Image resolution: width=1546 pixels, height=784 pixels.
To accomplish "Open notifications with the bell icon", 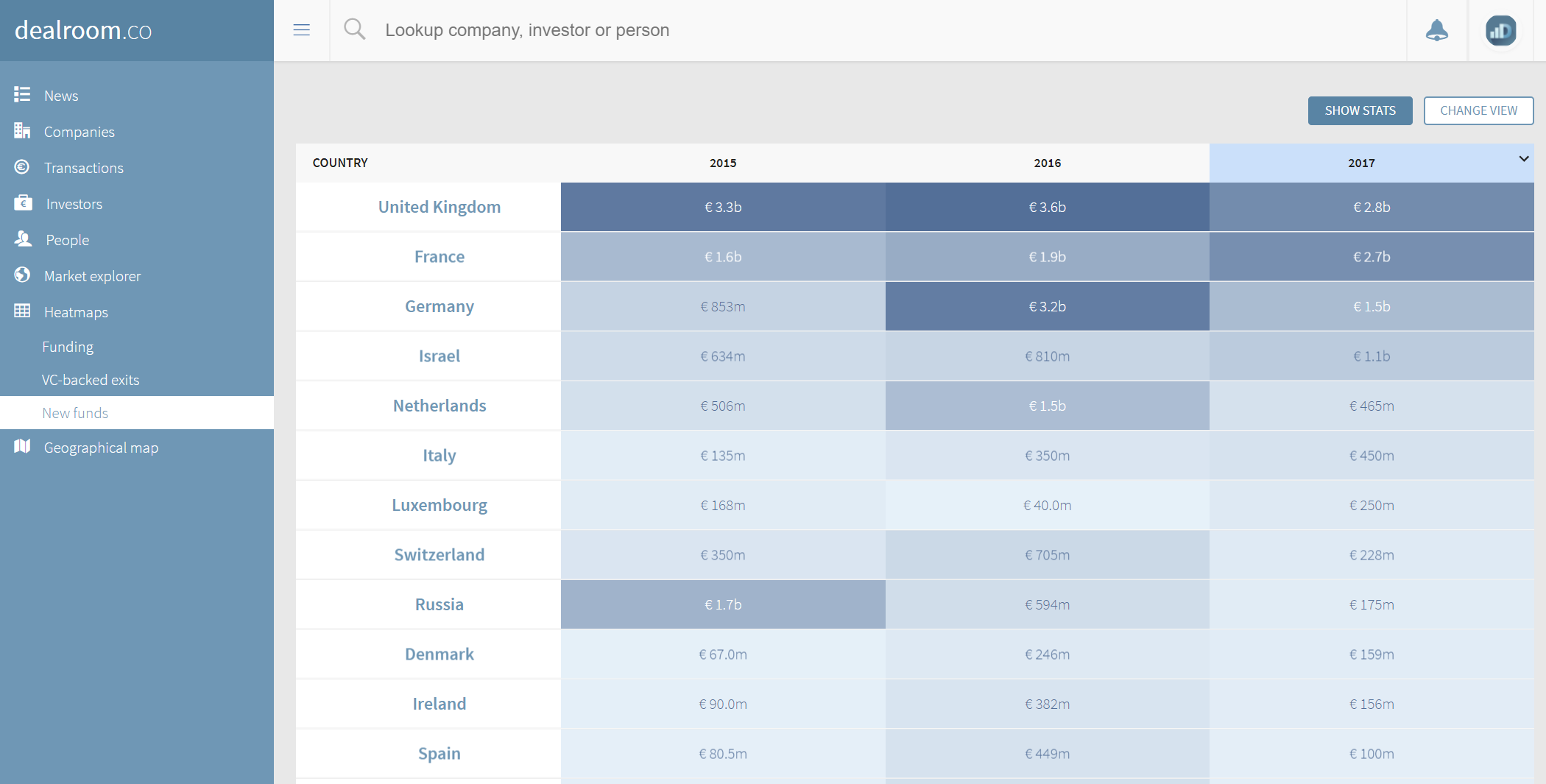I will 1436,30.
